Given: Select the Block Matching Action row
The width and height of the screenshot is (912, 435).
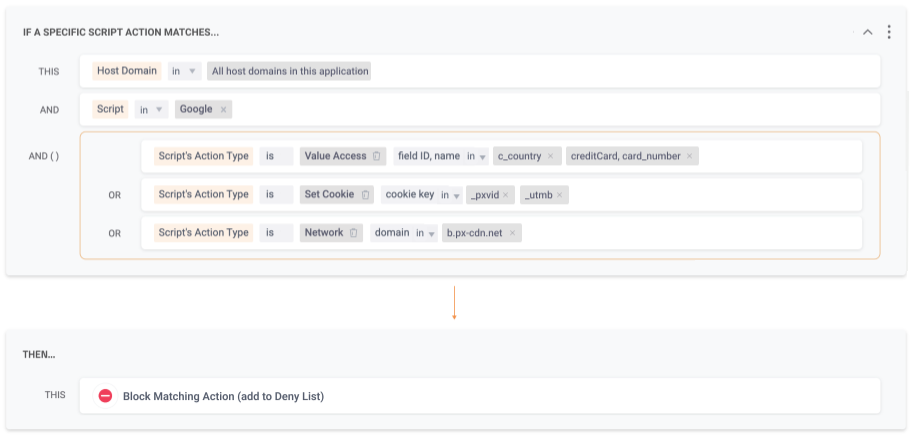Looking at the screenshot, I should coord(479,396).
